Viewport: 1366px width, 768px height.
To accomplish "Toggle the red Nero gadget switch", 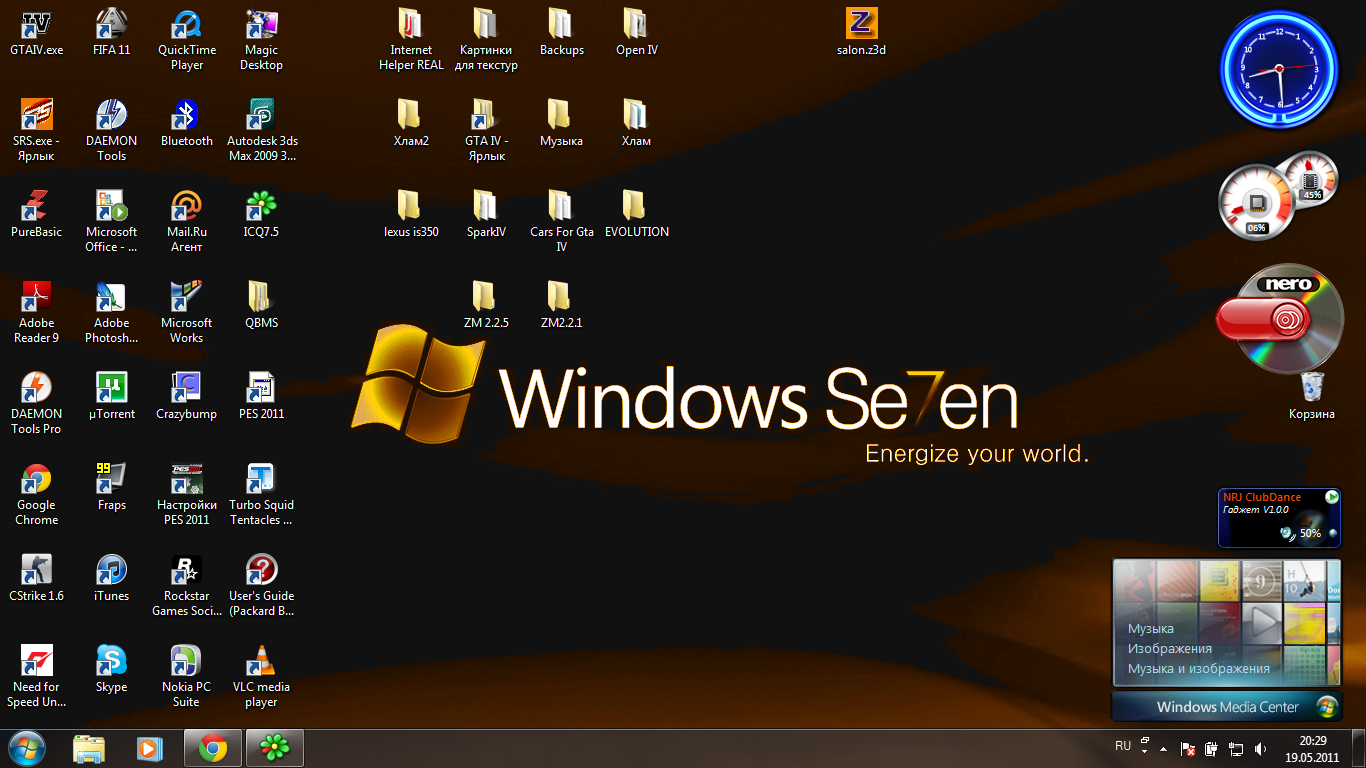I will [1263, 321].
